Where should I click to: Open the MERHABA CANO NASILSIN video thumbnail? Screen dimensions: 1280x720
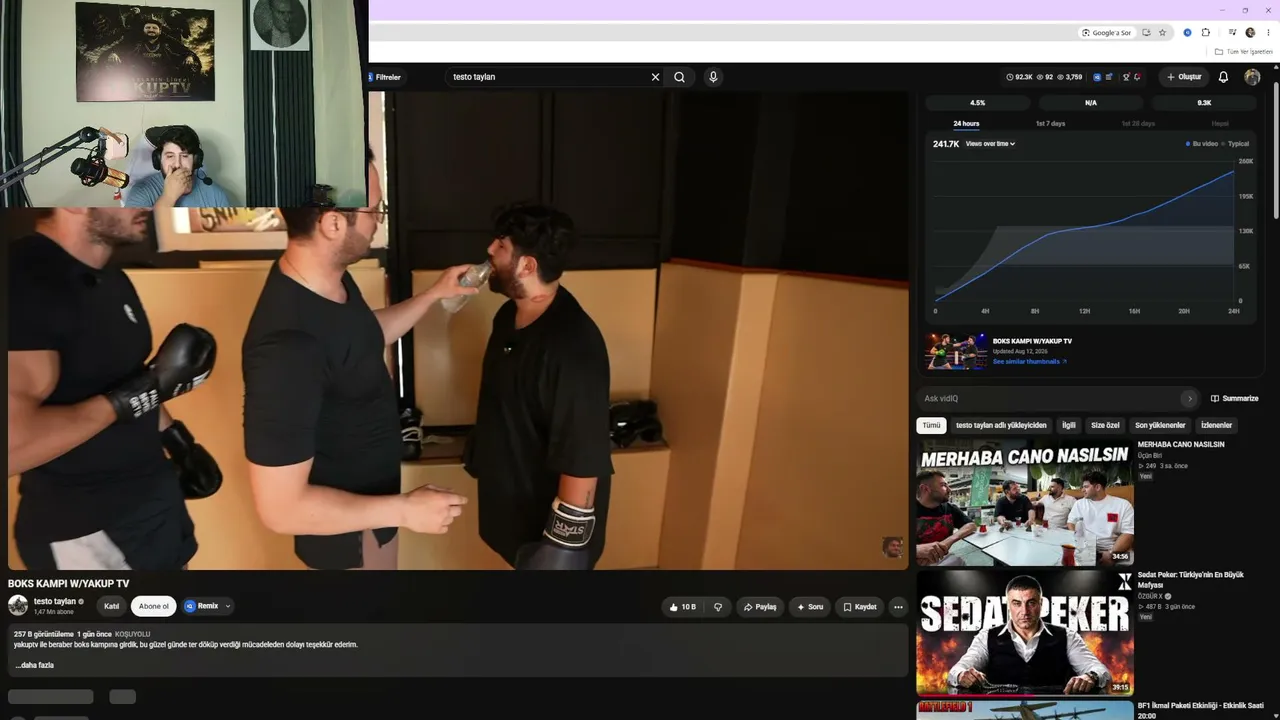pos(1025,503)
